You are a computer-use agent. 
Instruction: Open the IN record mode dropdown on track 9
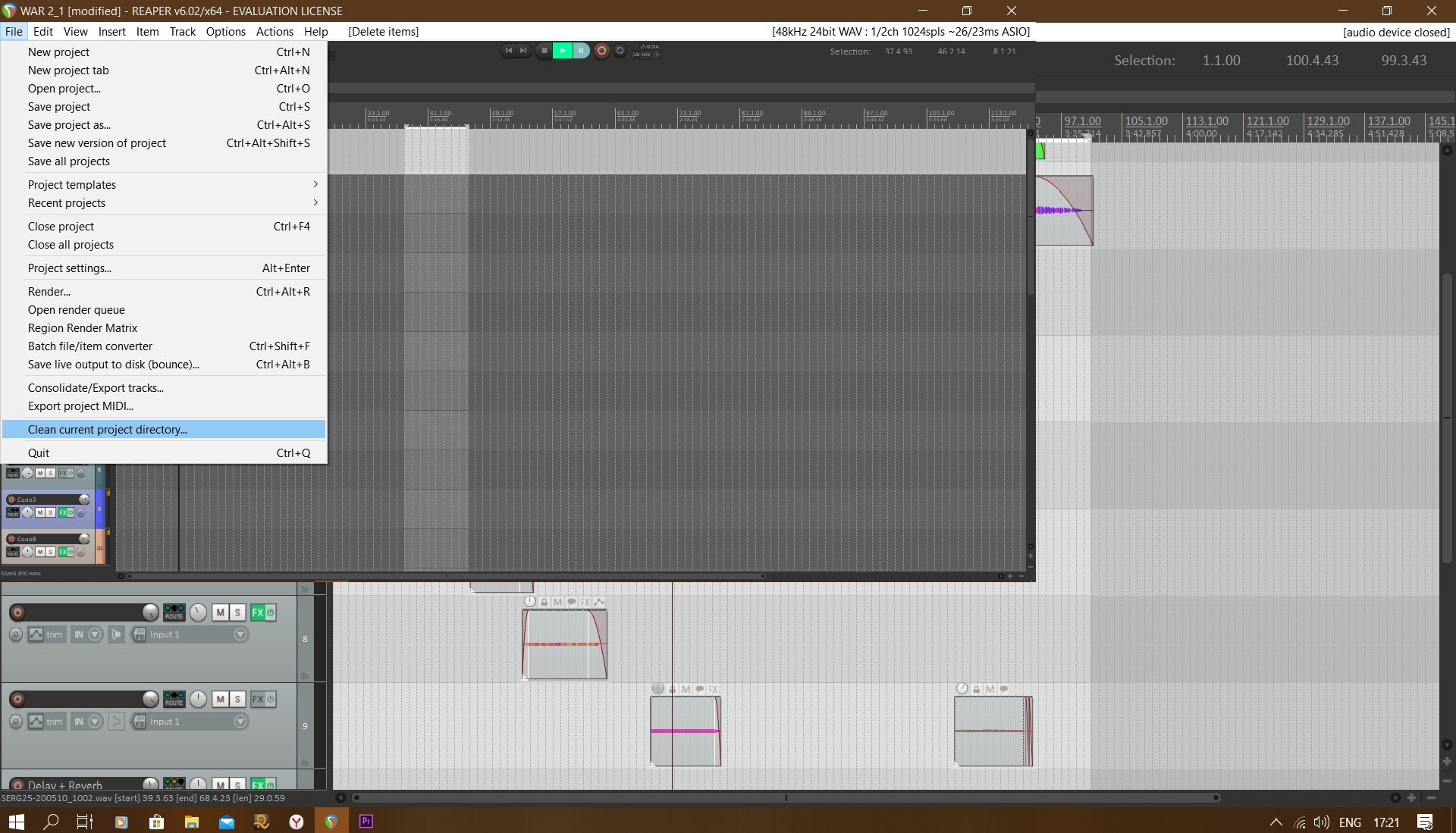(95, 722)
